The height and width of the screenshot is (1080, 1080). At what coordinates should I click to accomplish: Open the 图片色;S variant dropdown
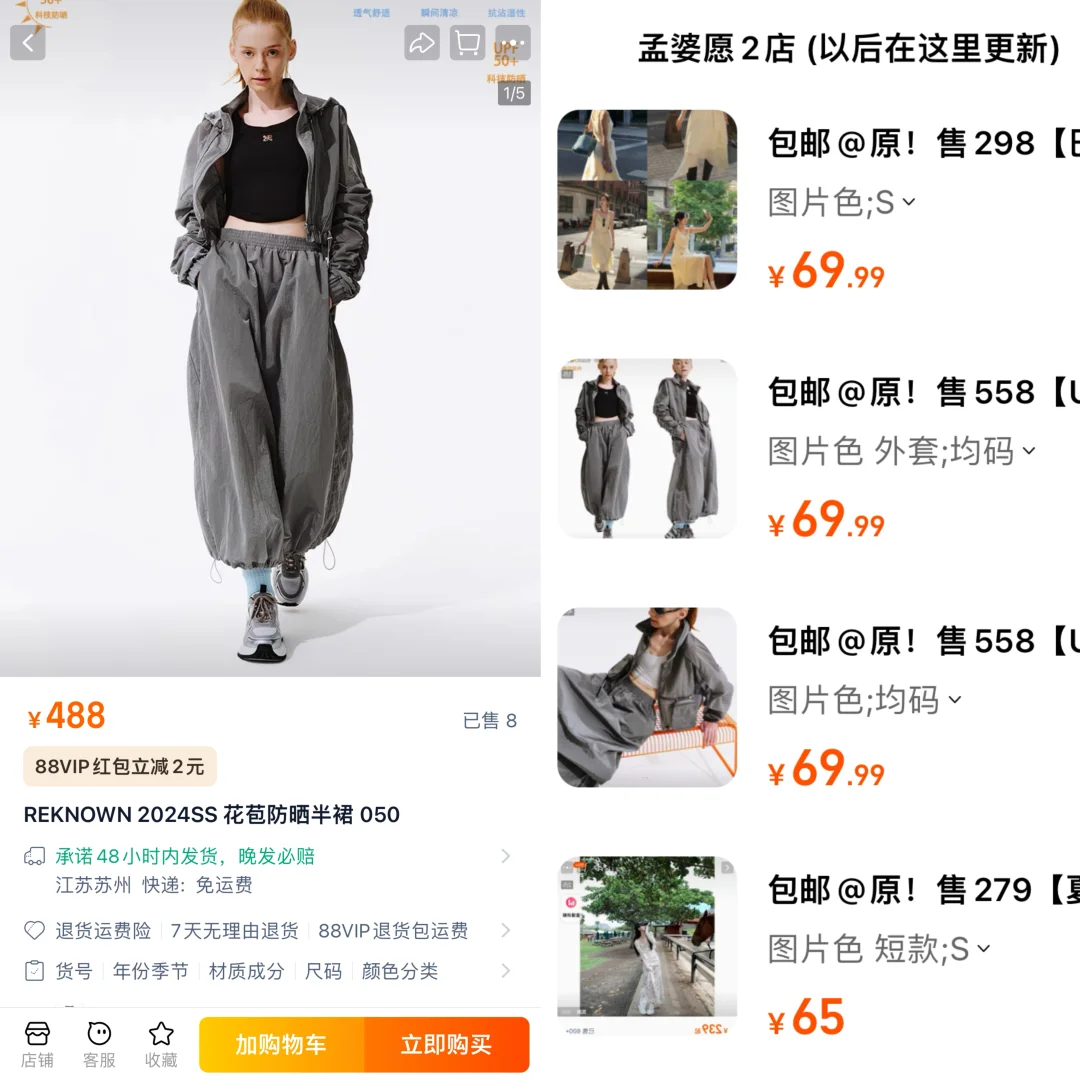pos(842,202)
